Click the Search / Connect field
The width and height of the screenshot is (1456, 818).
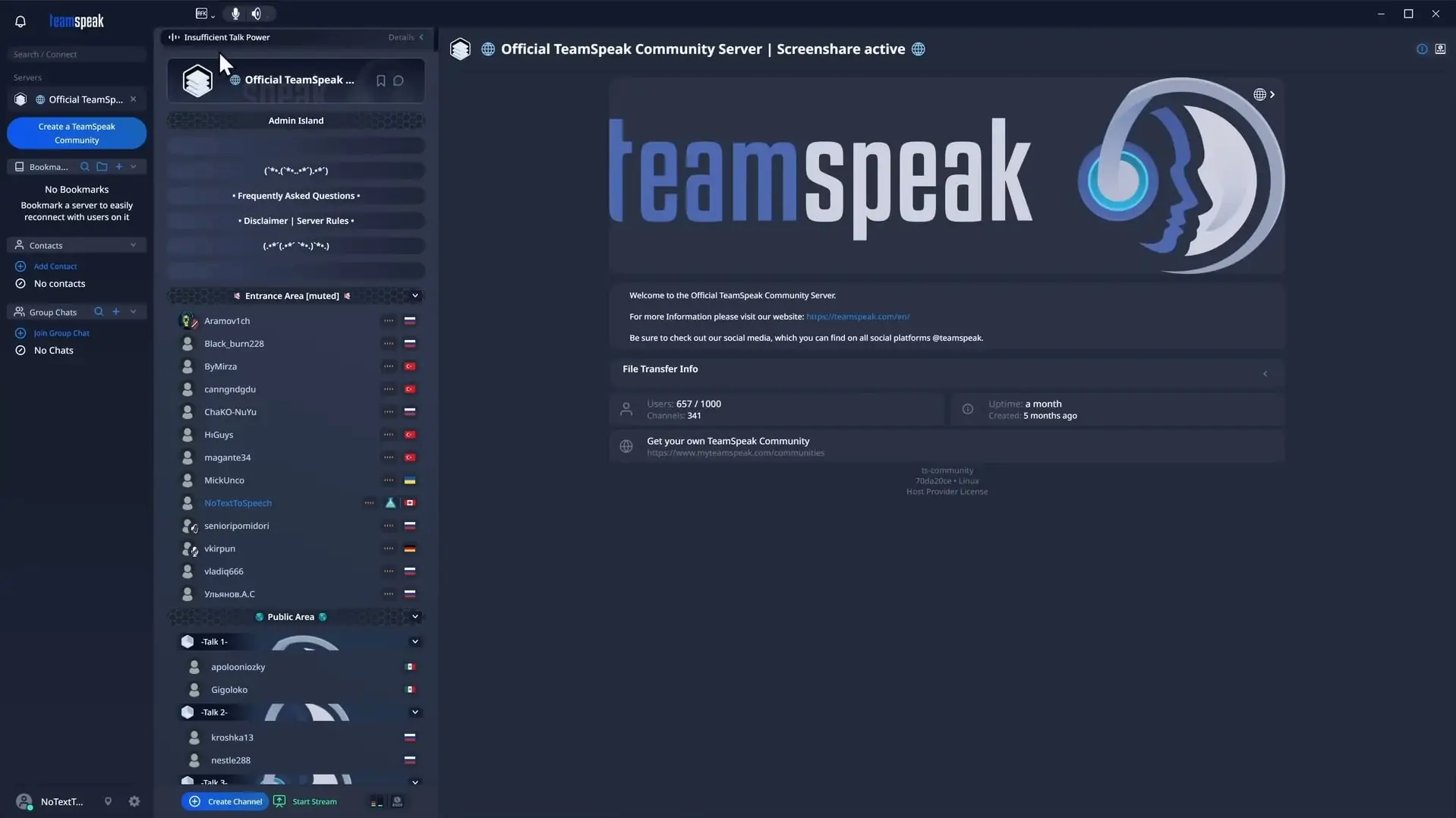click(77, 54)
